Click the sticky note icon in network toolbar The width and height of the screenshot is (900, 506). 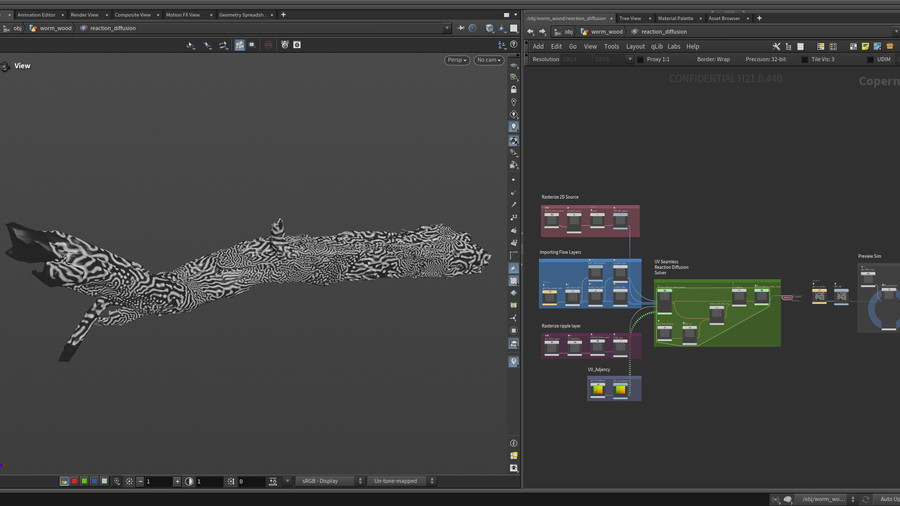point(865,46)
